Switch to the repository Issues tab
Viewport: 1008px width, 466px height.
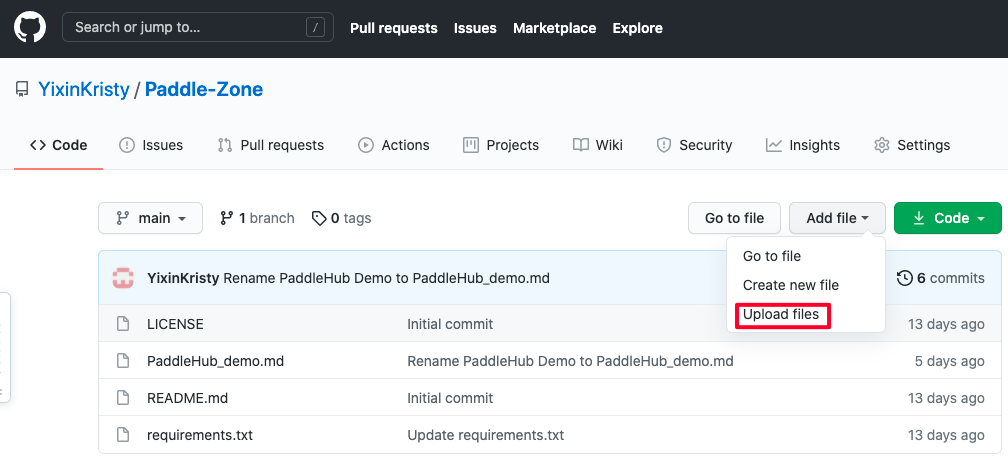click(x=151, y=145)
